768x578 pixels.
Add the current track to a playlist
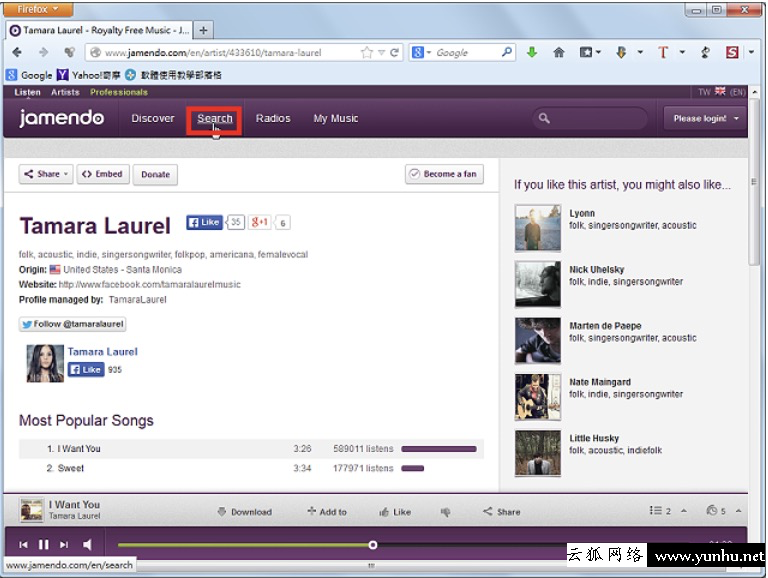327,512
